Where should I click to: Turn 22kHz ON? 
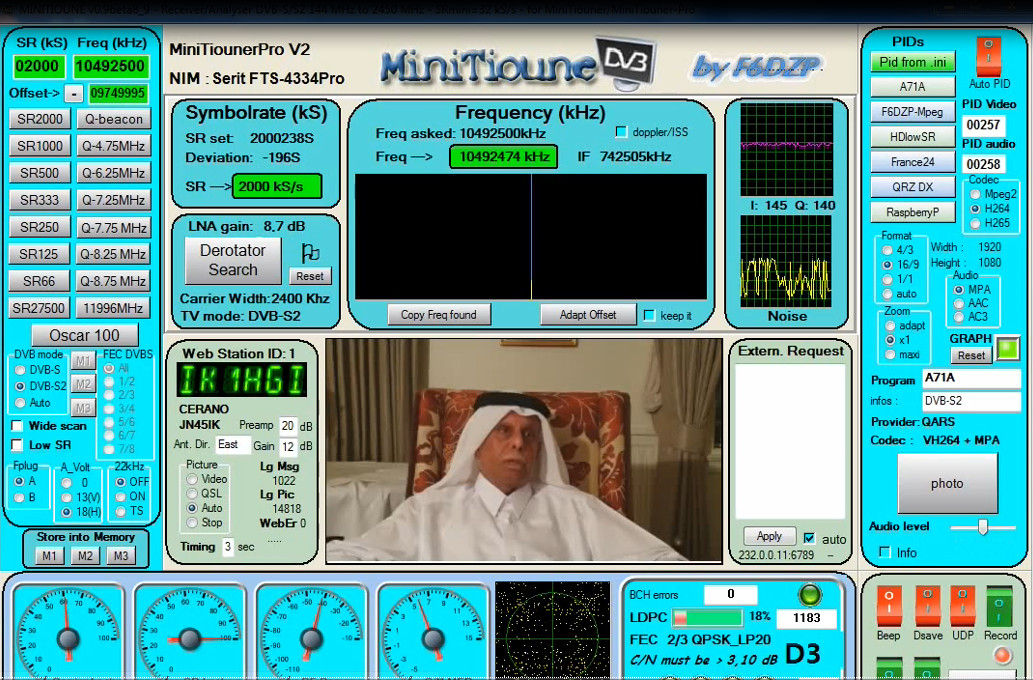tap(121, 497)
